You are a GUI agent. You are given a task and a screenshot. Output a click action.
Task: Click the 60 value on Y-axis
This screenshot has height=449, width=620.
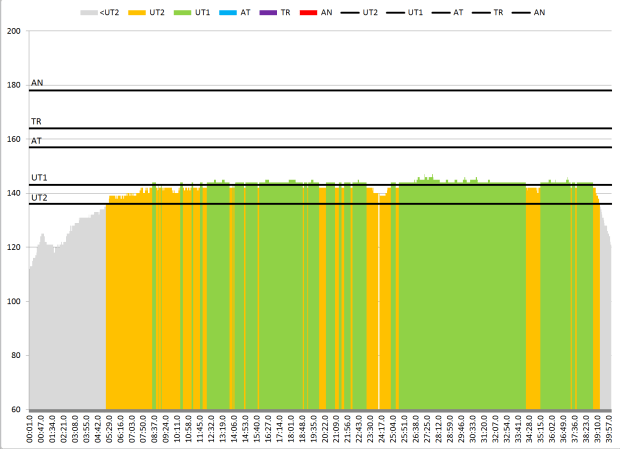point(16,409)
